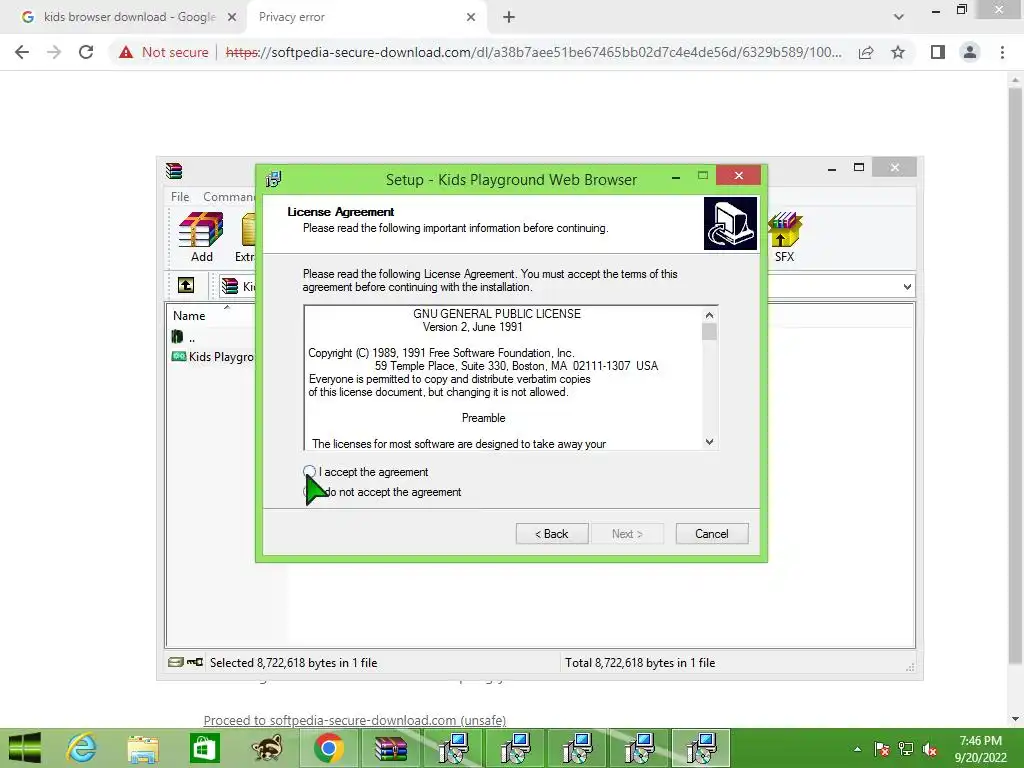Image resolution: width=1024 pixels, height=768 pixels.
Task: Open the Windows Start button
Action: coord(25,748)
